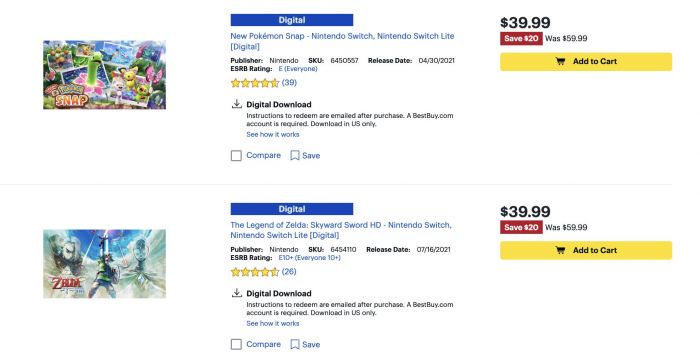Click See how it works under Pokémon Snap
Viewport: 700px width, 360px height.
click(273, 134)
